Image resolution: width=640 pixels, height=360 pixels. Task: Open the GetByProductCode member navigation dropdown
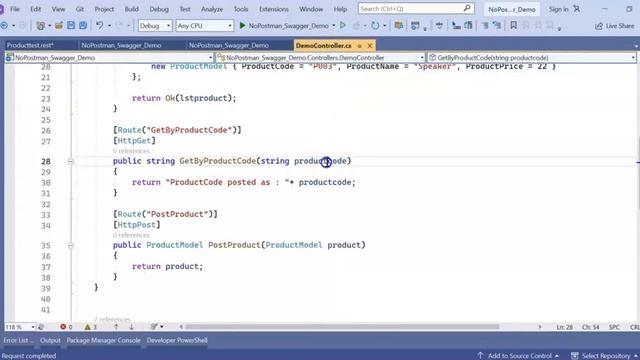(532, 58)
